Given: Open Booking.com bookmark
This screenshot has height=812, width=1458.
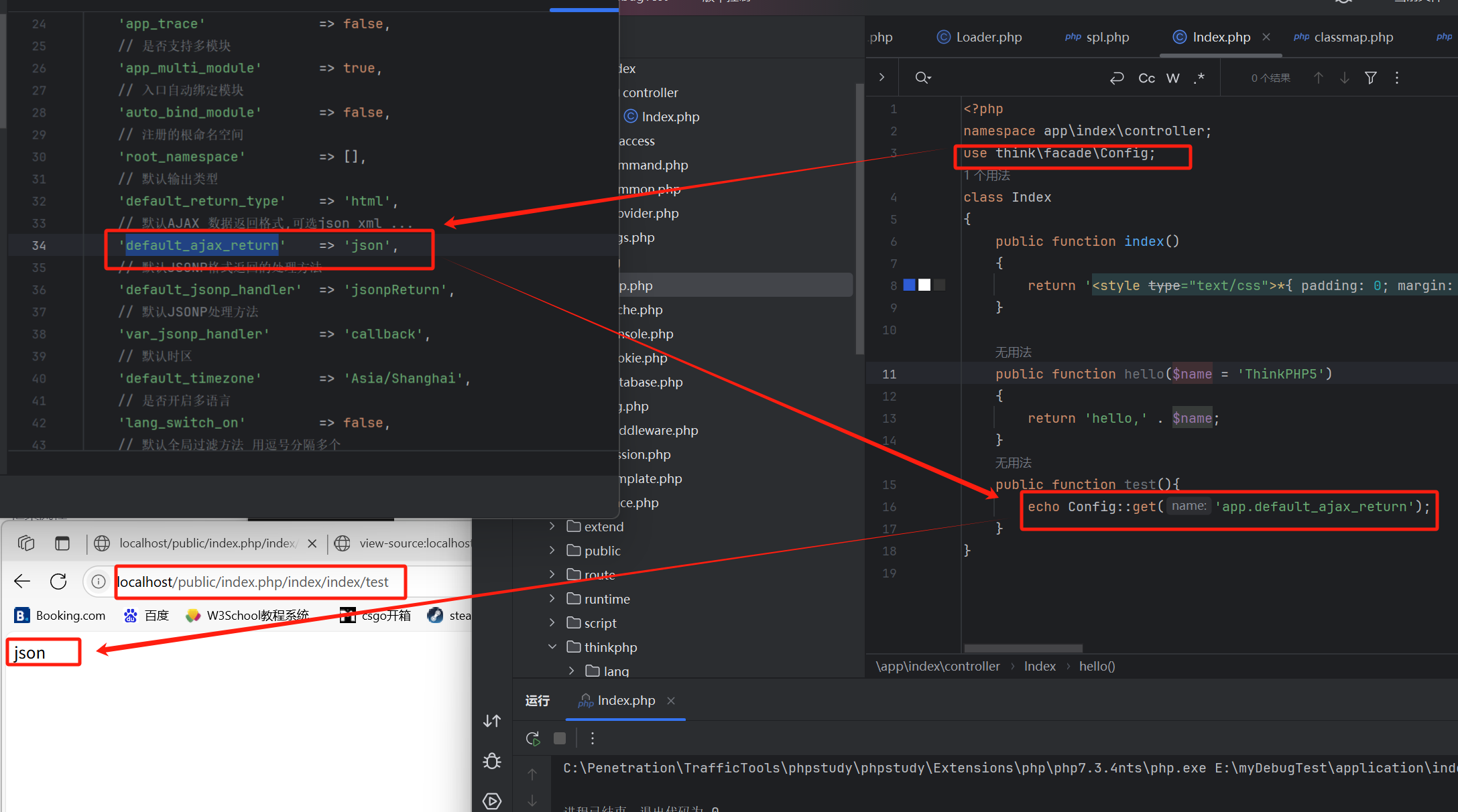Looking at the screenshot, I should tap(60, 616).
